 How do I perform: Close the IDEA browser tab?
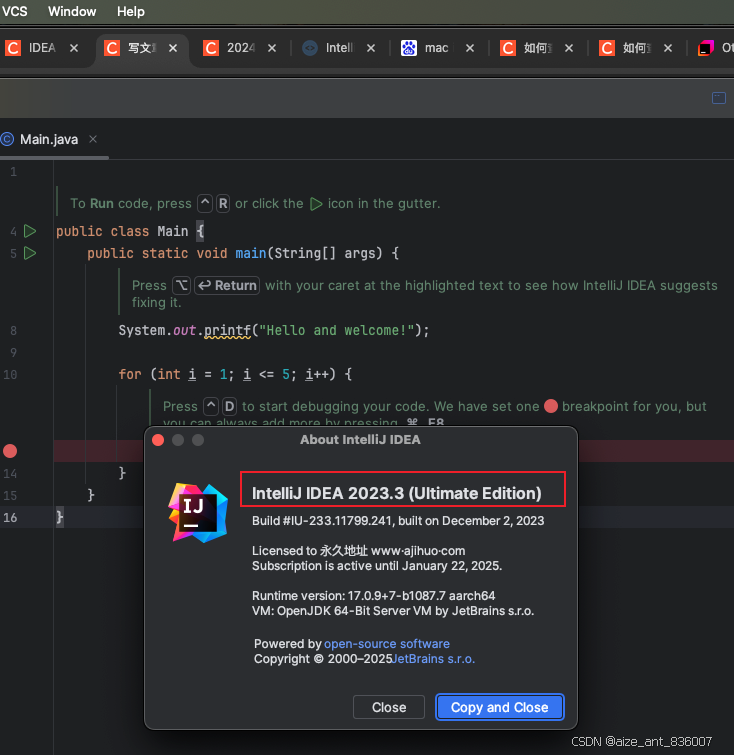tap(74, 48)
